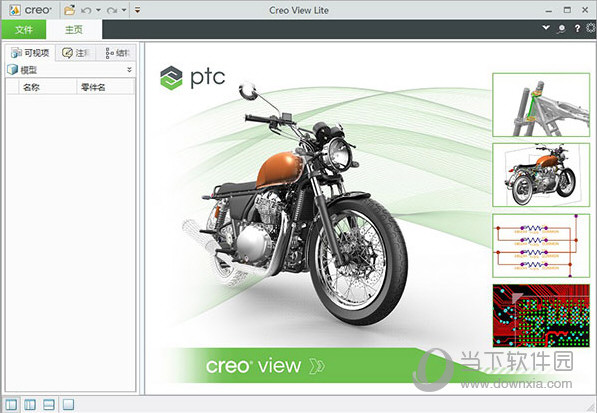Image resolution: width=597 pixels, height=413 pixels.
Task: Click the 零件名 column header
Action: (105, 87)
